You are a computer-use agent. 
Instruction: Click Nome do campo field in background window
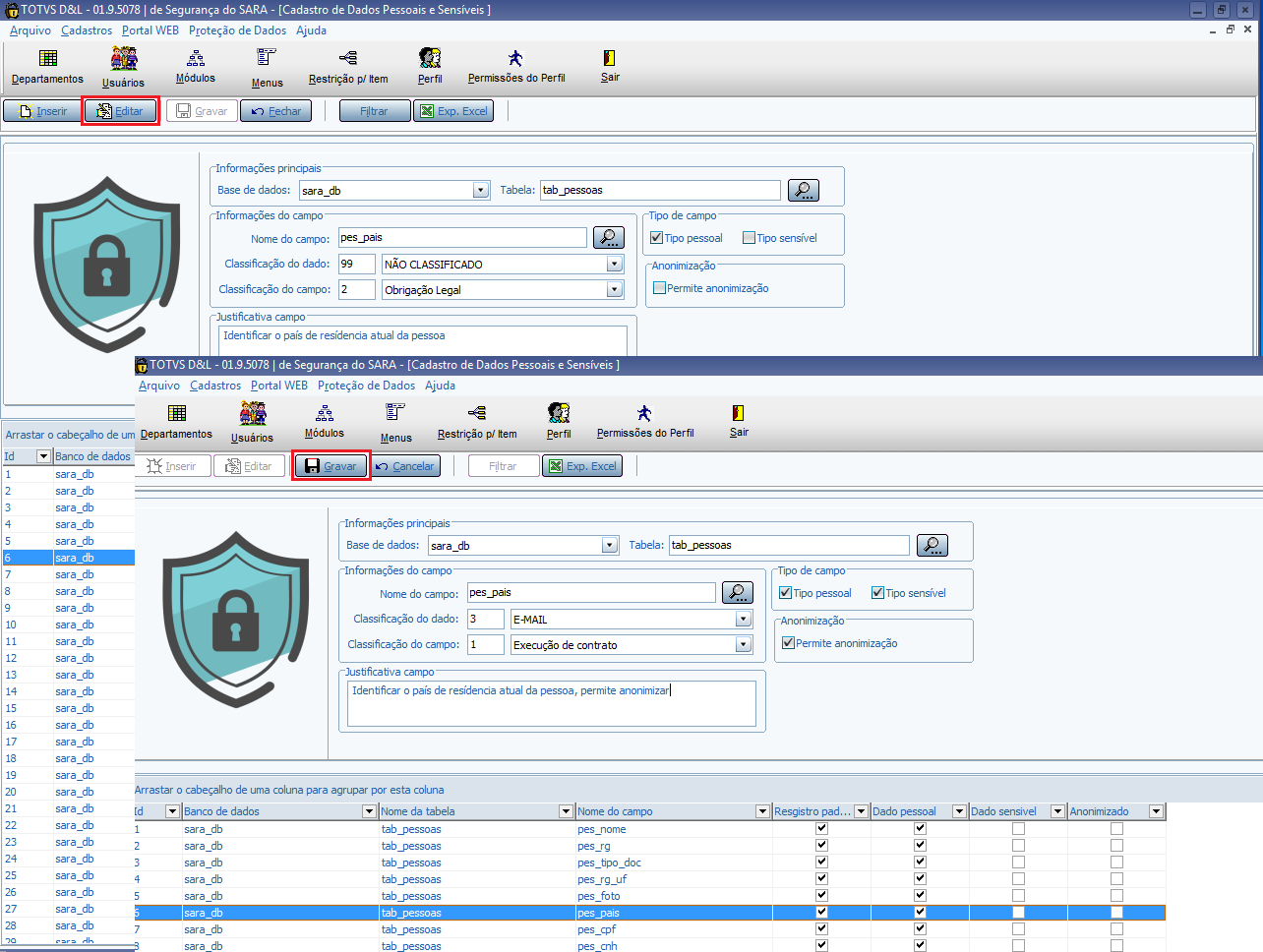point(462,237)
